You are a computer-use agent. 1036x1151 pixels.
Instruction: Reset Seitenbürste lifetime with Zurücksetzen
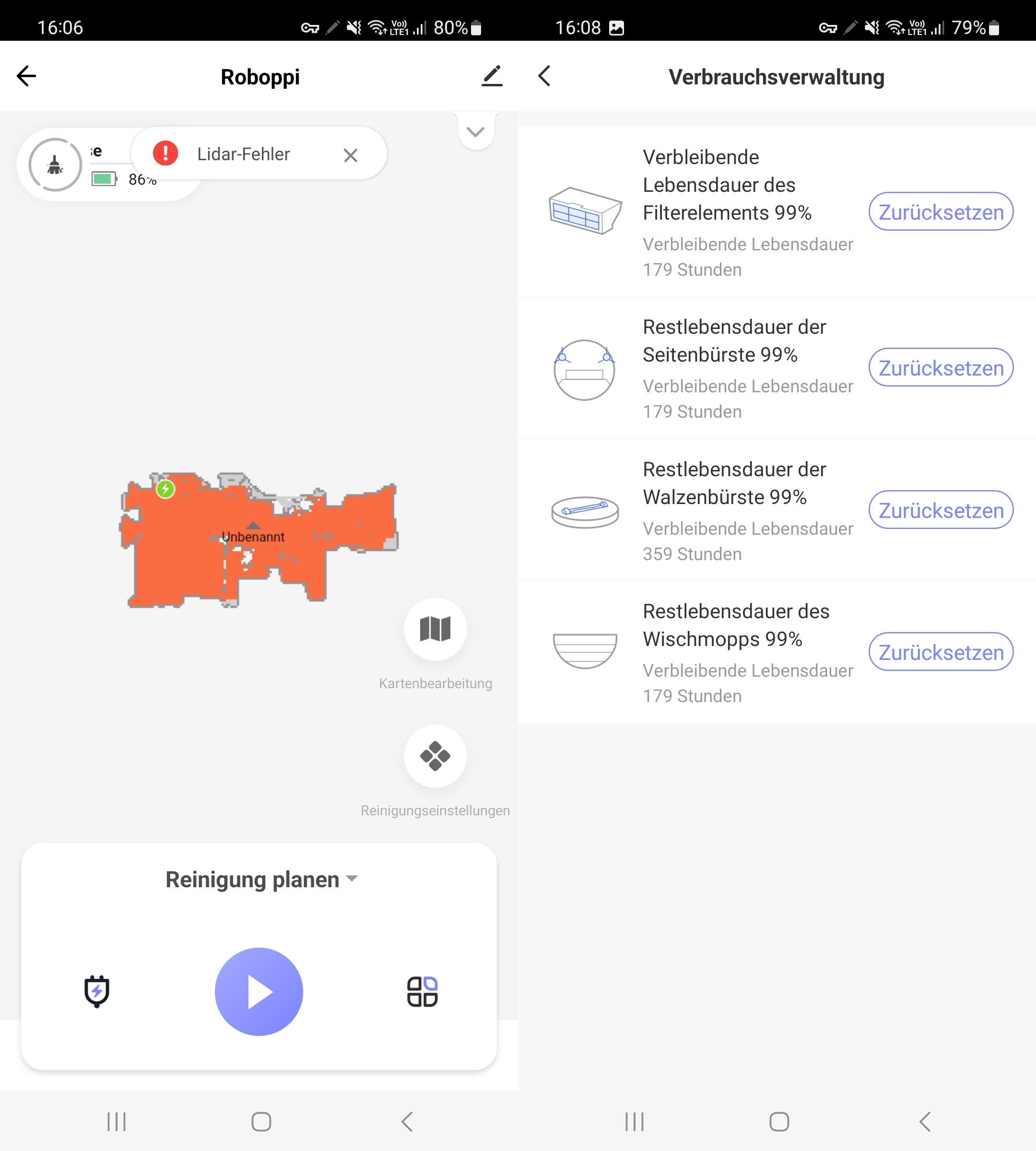point(941,368)
